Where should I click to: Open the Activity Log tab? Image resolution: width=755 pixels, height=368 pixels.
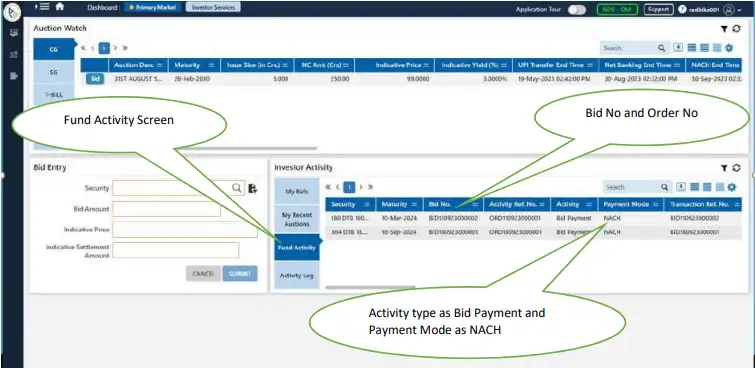[297, 276]
